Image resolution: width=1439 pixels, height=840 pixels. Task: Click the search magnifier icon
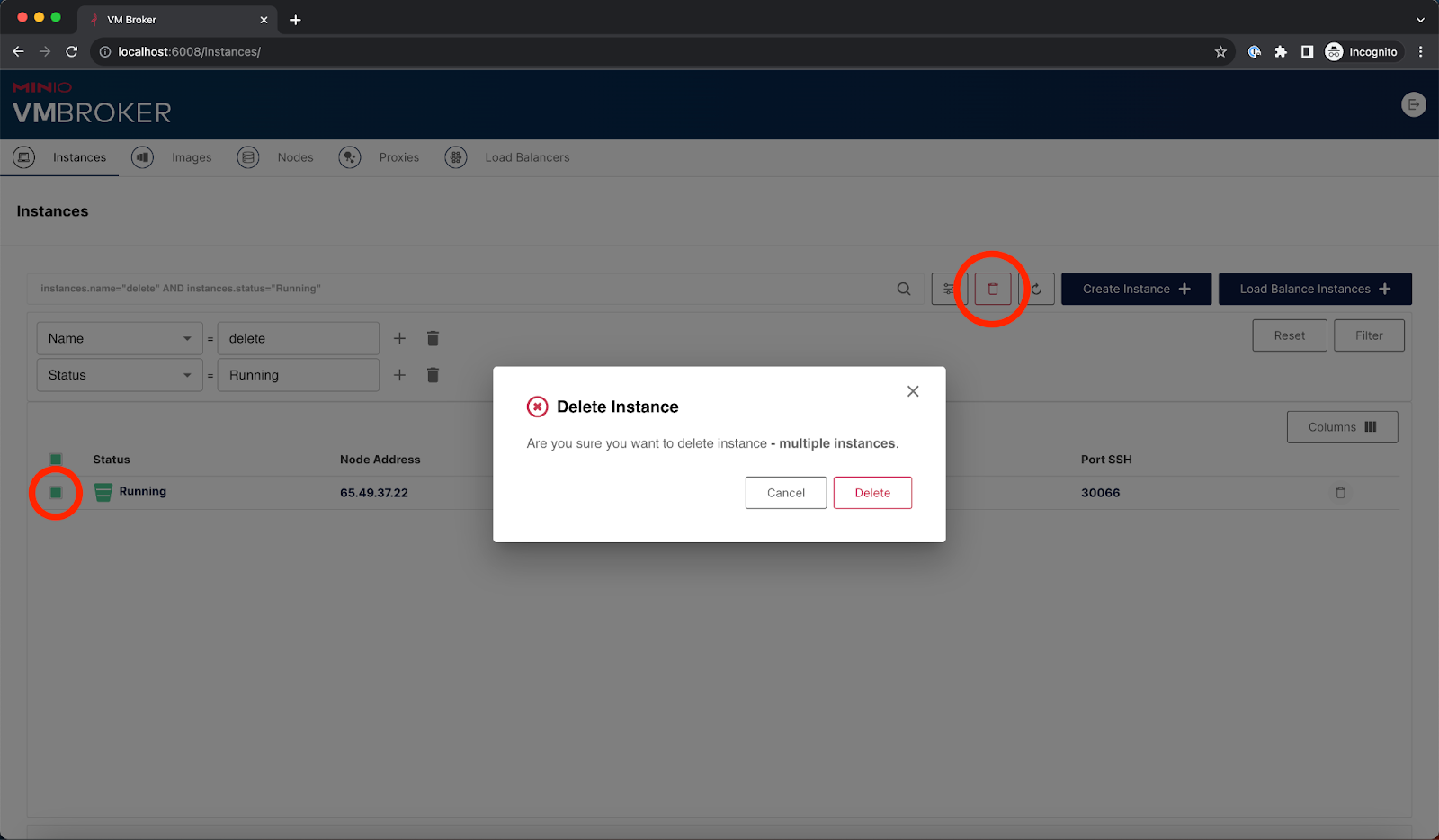coord(904,289)
